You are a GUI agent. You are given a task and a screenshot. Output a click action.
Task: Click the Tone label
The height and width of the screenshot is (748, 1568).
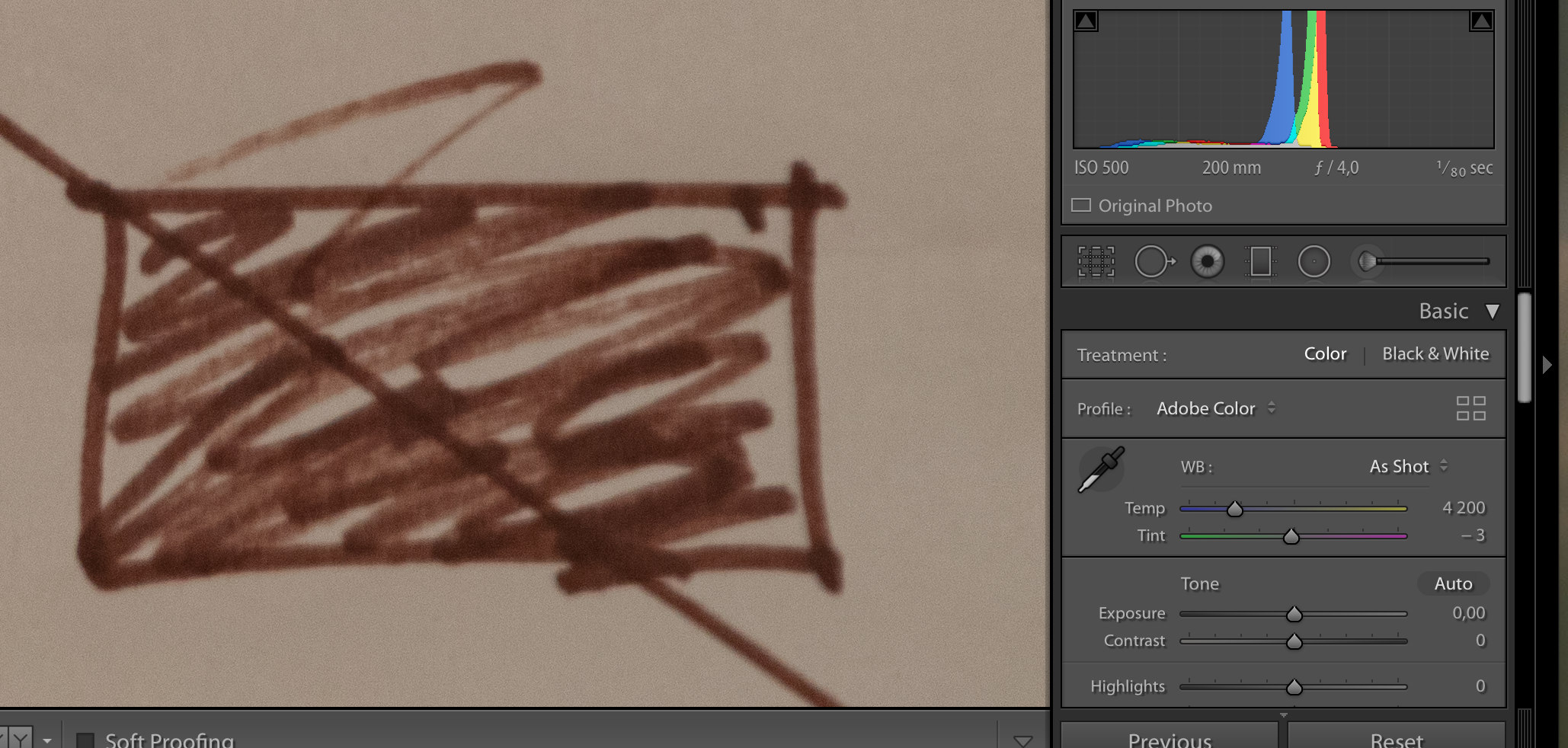tap(1199, 583)
